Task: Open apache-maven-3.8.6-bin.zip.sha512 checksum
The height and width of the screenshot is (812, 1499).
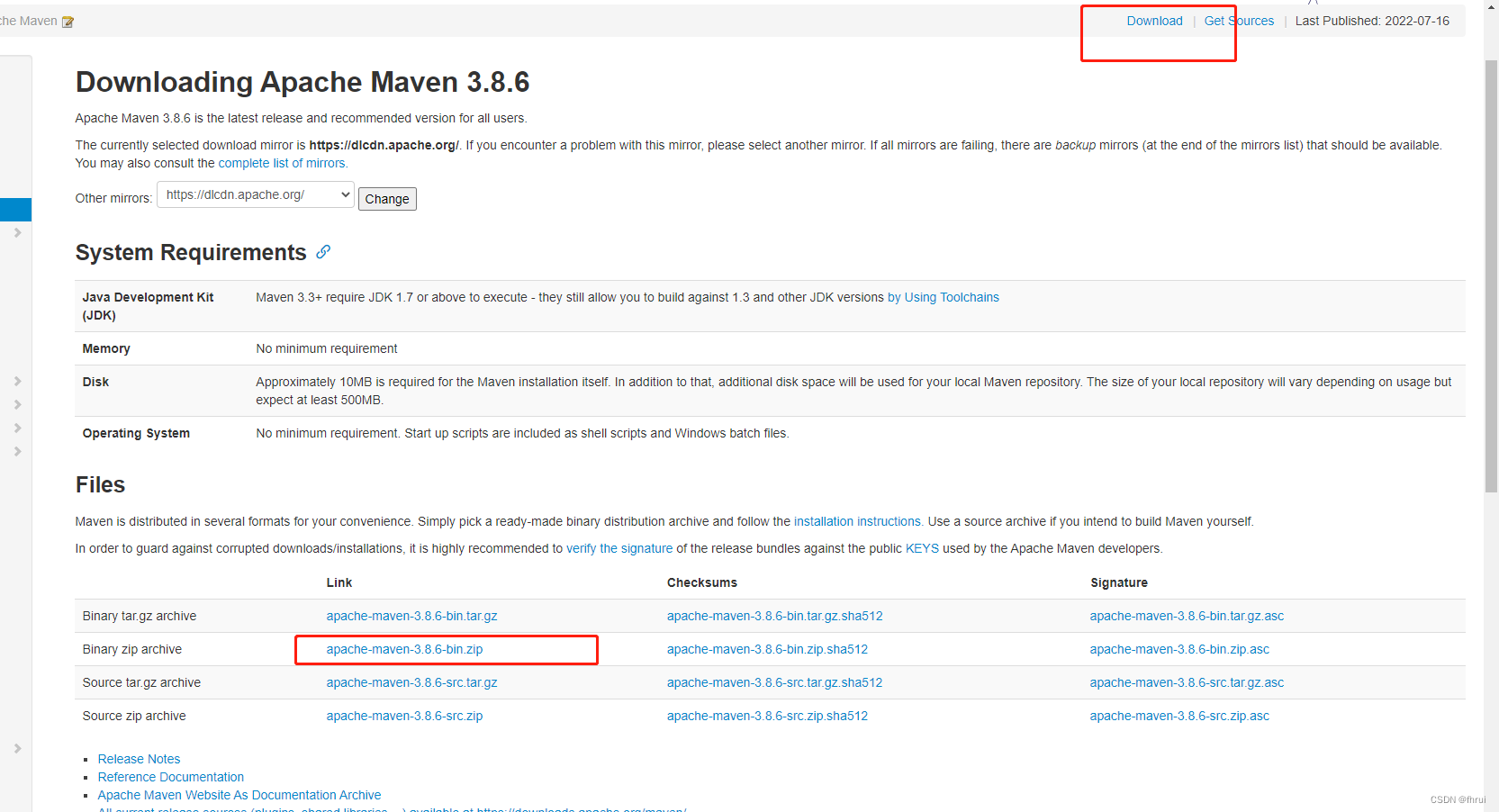Action: [x=767, y=649]
